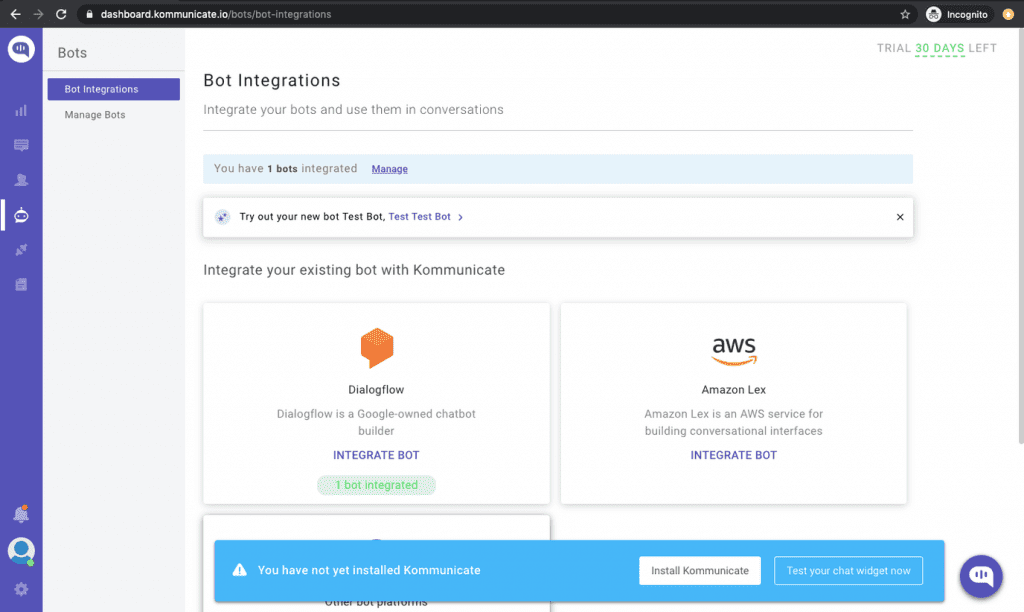Click the chevron arrow after Test Test Bot
The image size is (1024, 612).
460,217
